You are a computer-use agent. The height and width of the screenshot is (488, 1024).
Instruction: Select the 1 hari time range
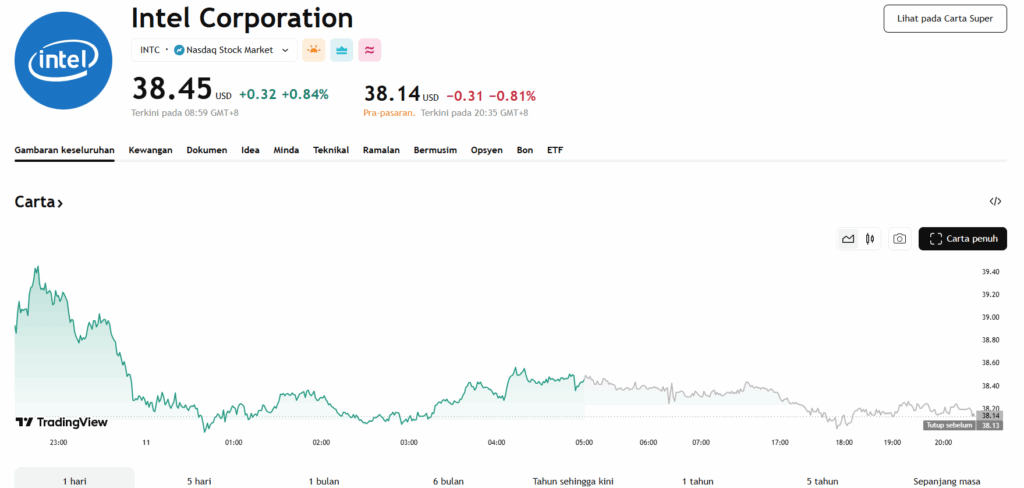pos(74,480)
